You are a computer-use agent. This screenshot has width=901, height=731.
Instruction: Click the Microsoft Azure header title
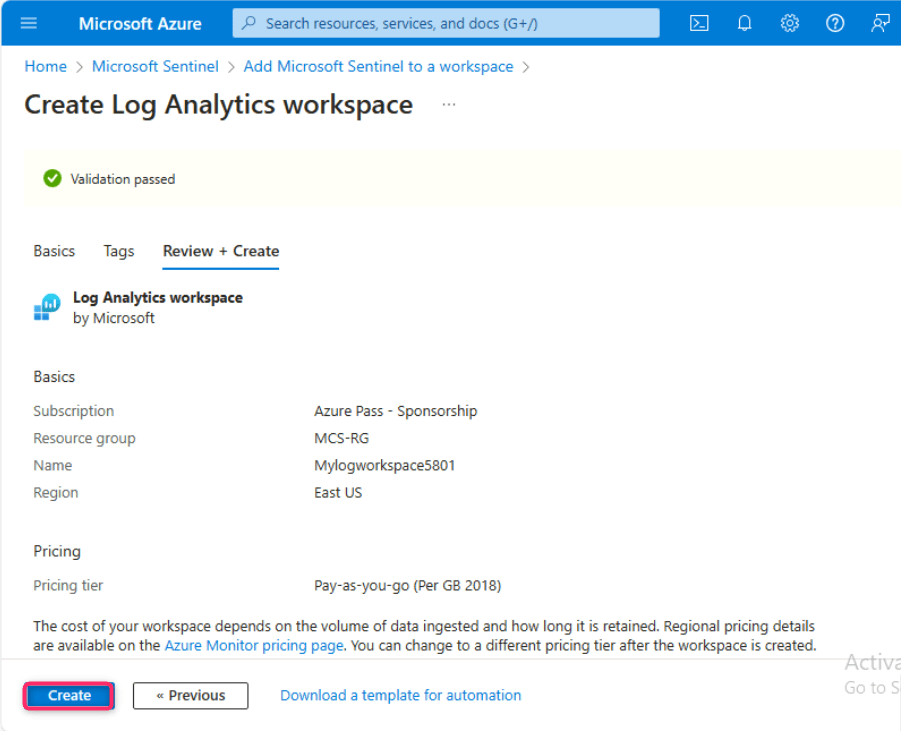[x=140, y=23]
